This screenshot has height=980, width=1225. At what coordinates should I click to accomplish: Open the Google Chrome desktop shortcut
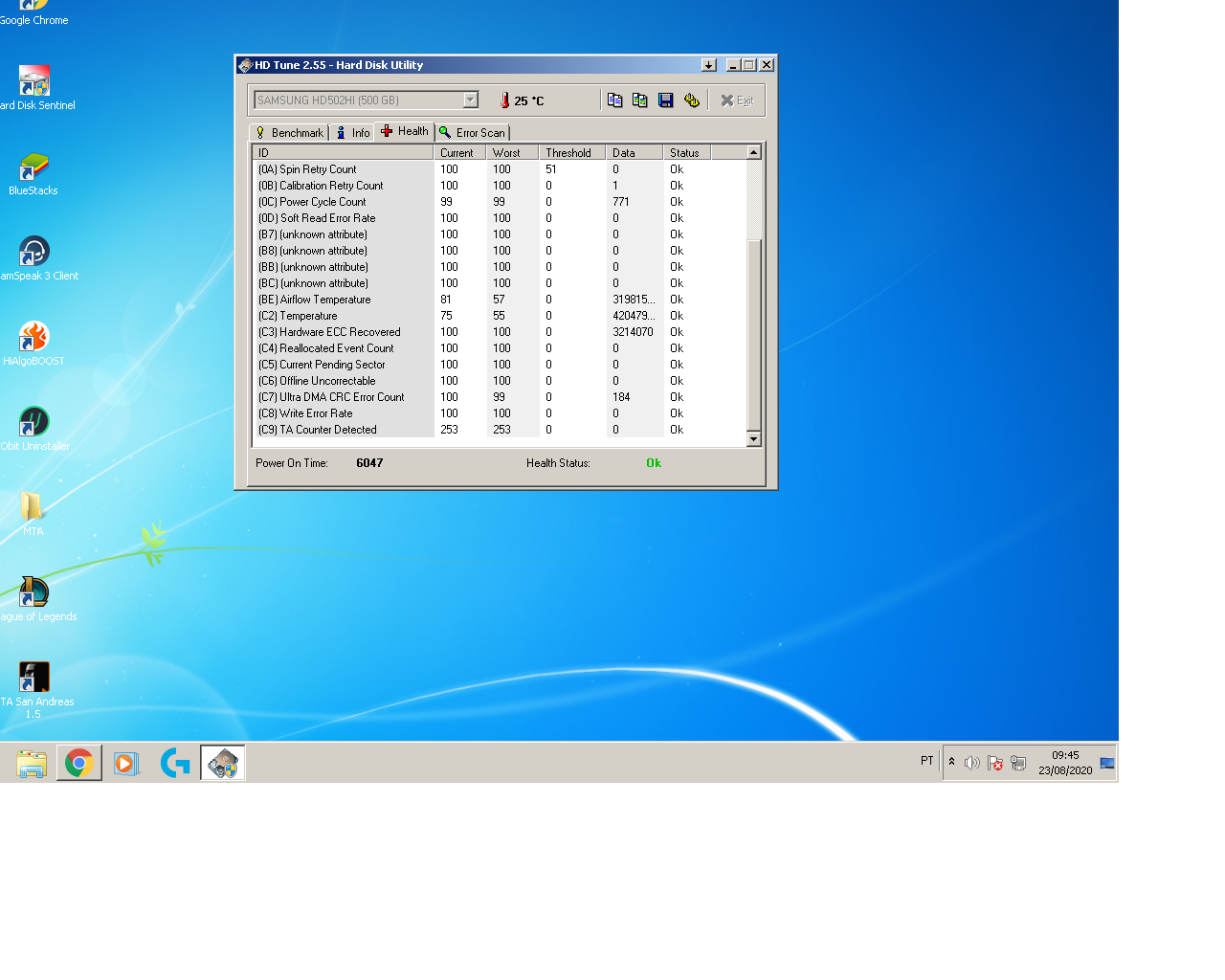coord(33,12)
